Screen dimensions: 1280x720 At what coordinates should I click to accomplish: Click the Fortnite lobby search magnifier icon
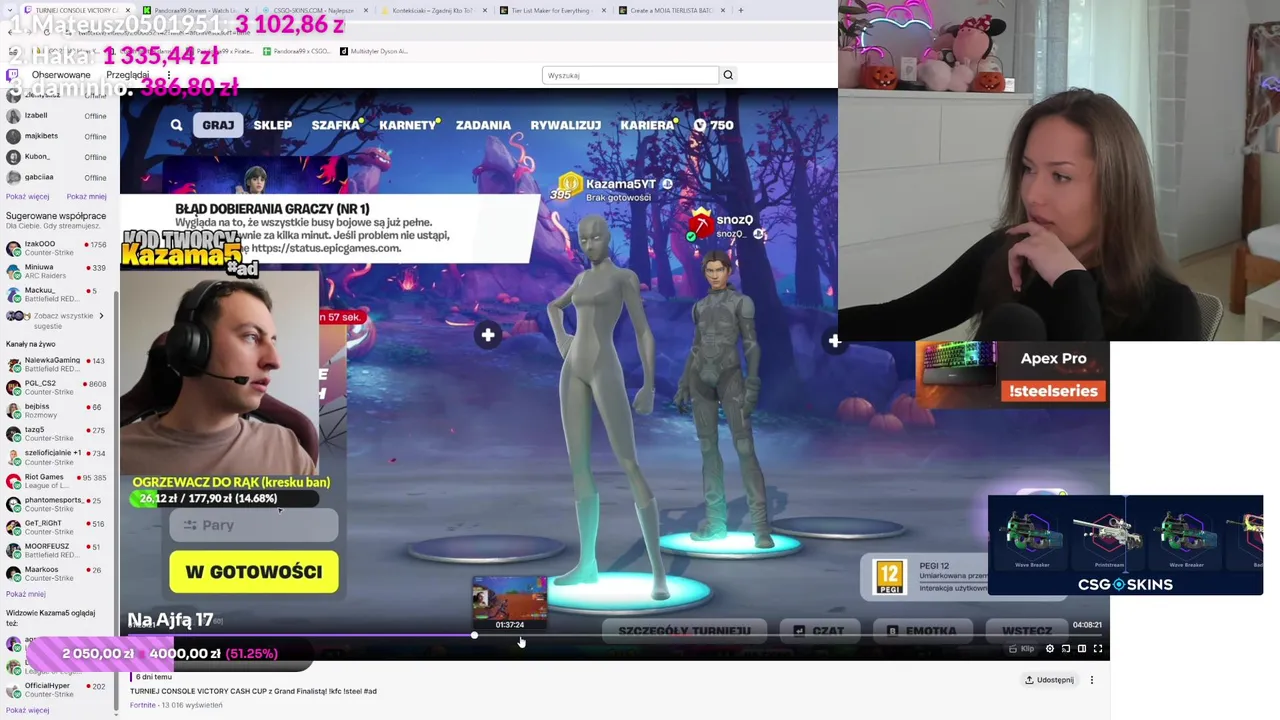pos(176,125)
